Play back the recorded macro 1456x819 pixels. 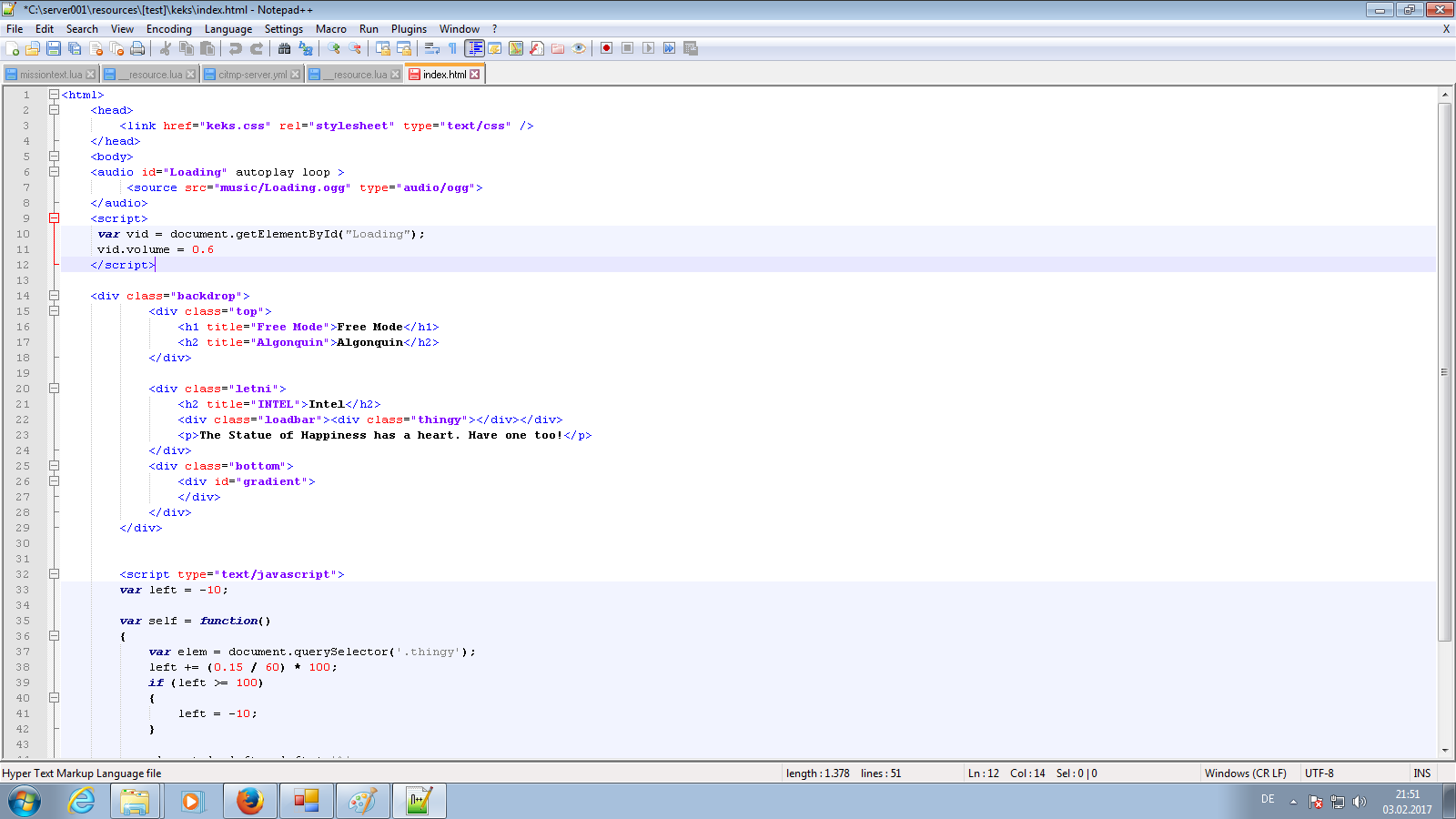tap(648, 49)
